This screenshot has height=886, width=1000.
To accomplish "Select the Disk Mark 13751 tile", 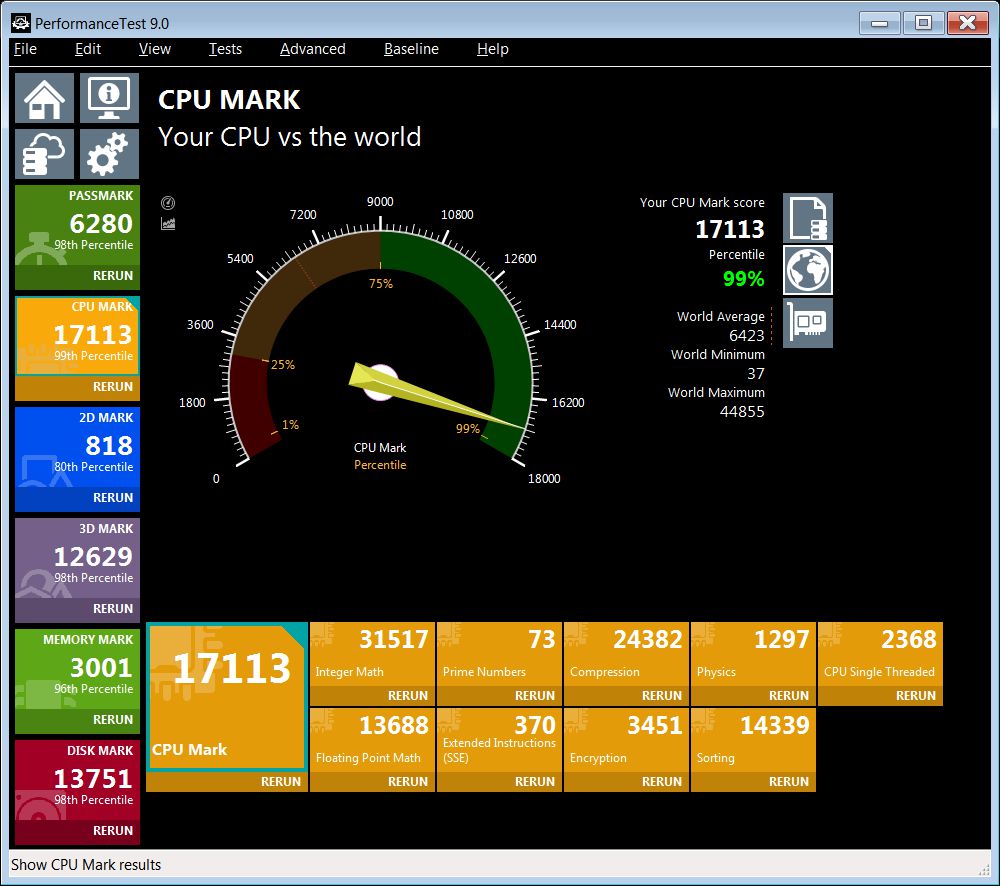I will (77, 779).
